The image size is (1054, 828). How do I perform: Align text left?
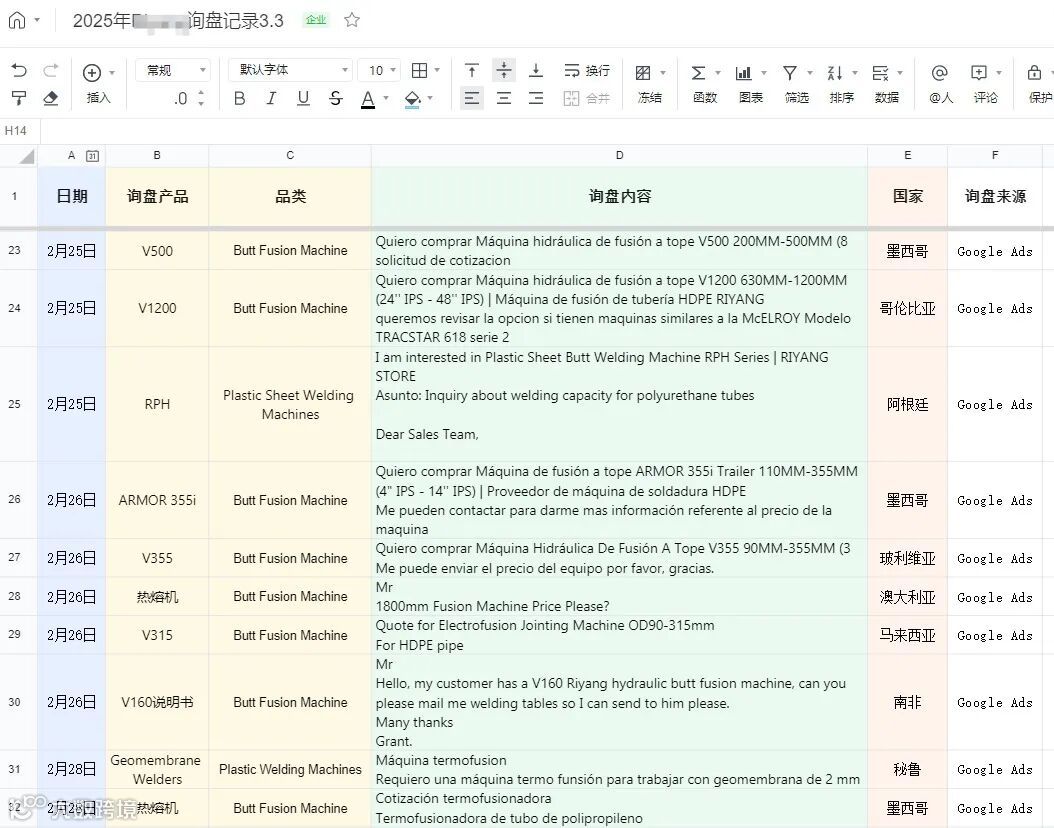(x=472, y=98)
